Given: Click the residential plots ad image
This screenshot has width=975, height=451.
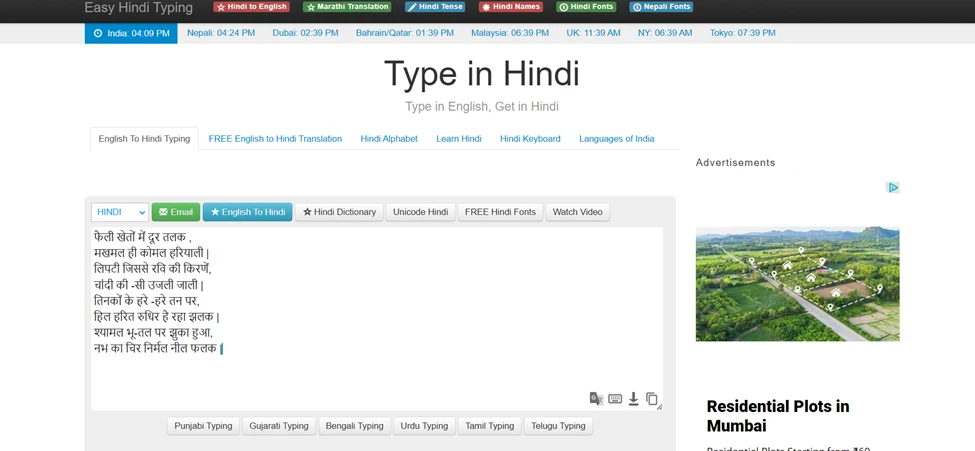Looking at the screenshot, I should [797, 284].
